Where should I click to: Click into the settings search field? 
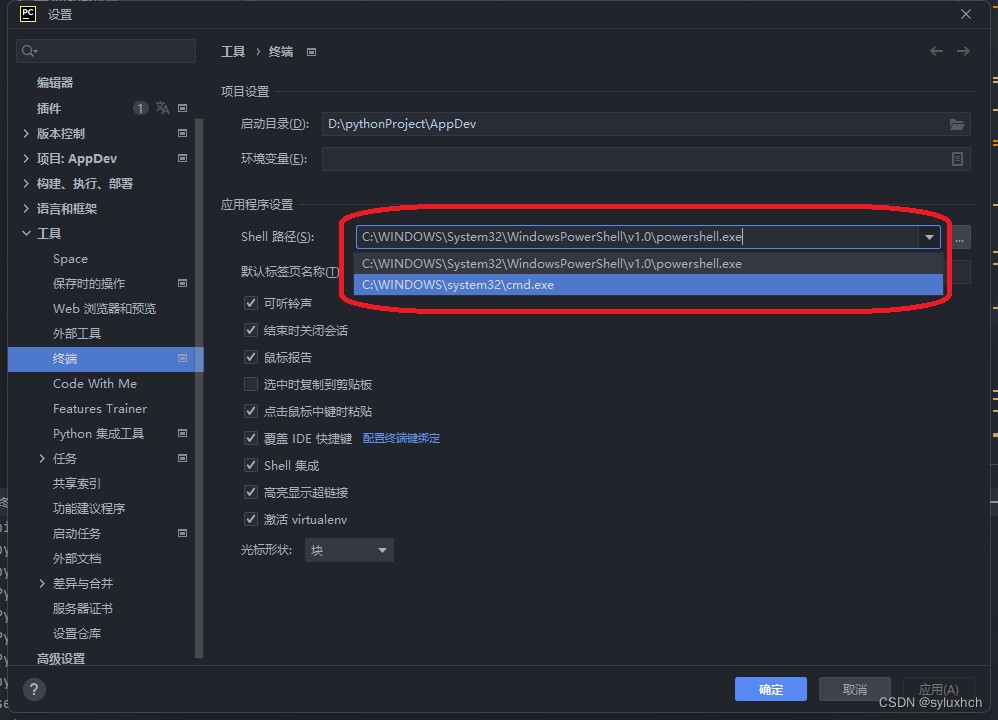106,51
